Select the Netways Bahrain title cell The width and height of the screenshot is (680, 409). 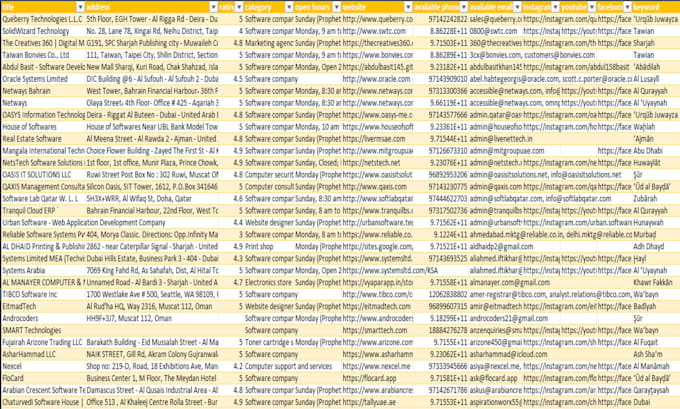click(42, 91)
